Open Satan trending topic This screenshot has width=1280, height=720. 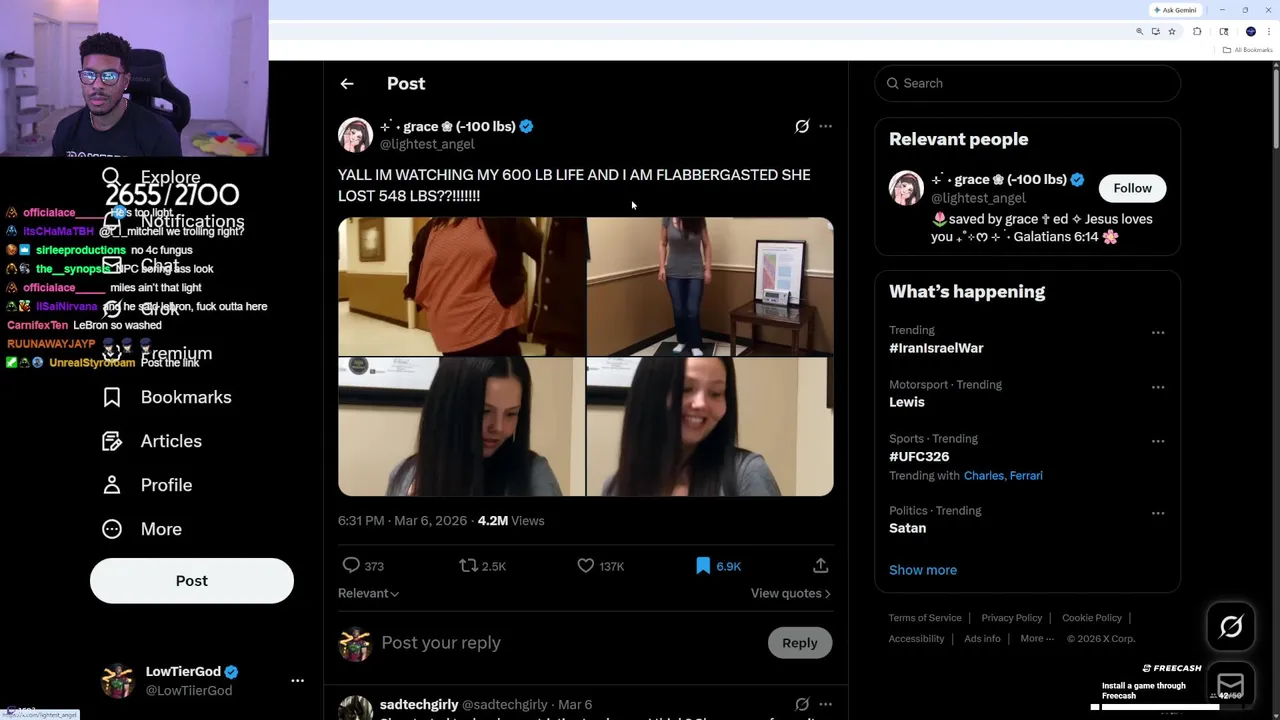(x=907, y=528)
